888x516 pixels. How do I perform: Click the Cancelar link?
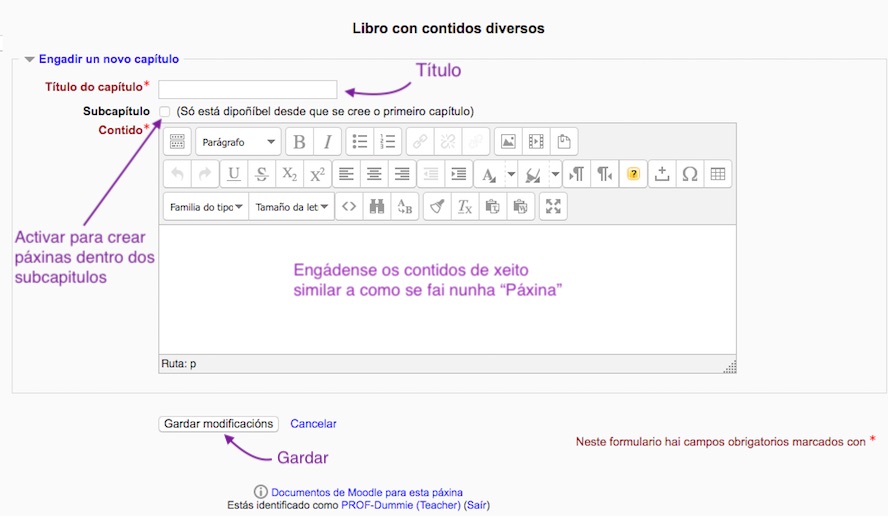pos(313,424)
